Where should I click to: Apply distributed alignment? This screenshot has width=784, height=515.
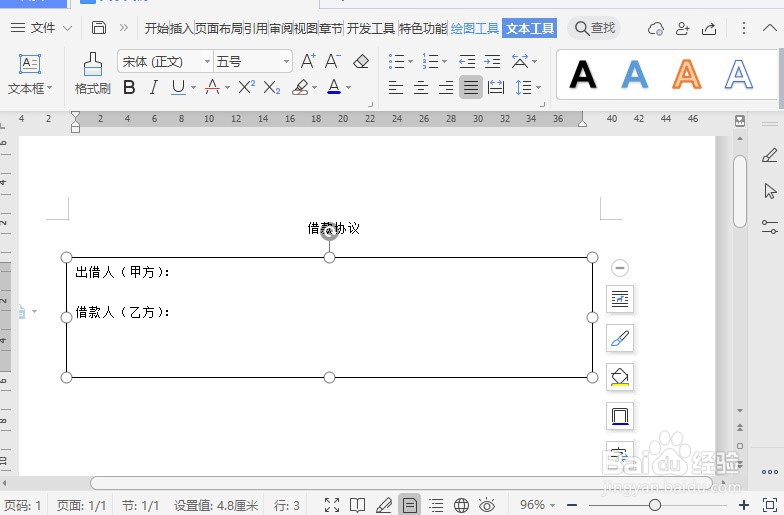pyautogui.click(x=496, y=88)
